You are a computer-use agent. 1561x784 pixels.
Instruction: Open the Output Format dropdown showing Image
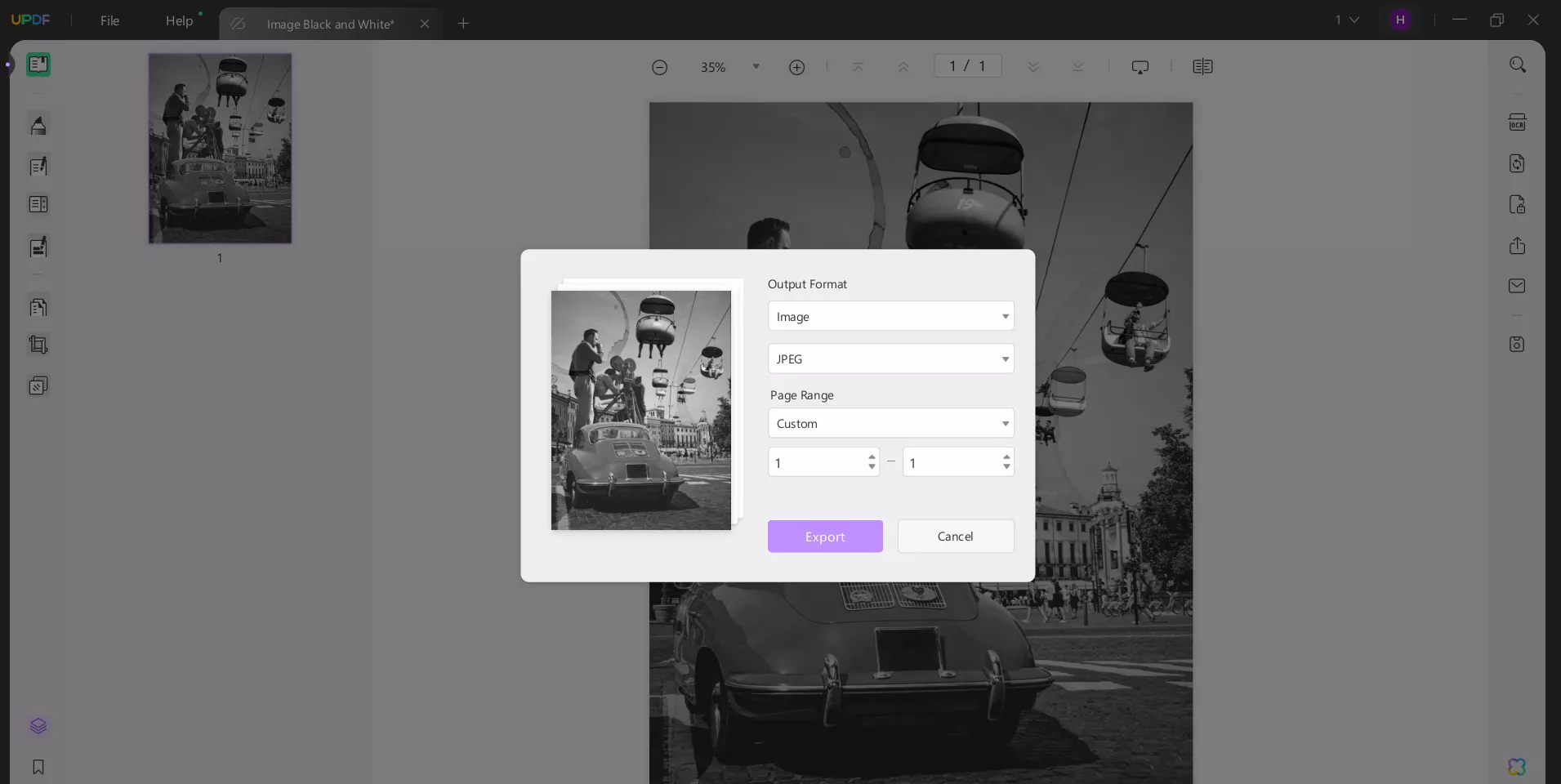890,316
